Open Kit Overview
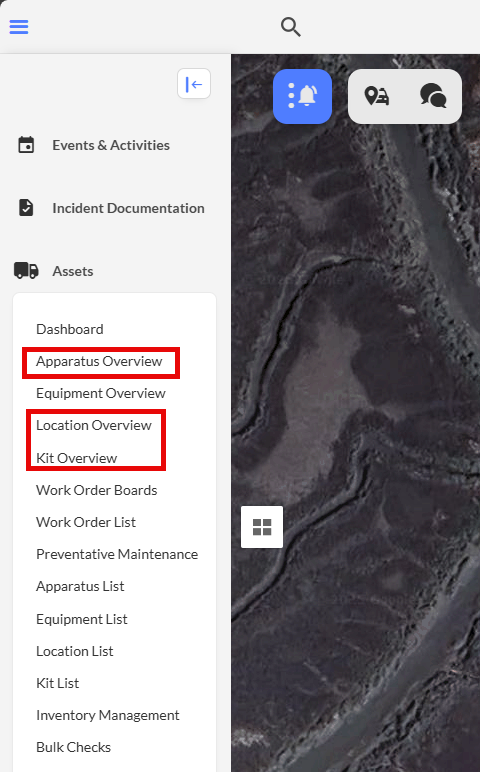This screenshot has width=480, height=772. click(x=77, y=458)
